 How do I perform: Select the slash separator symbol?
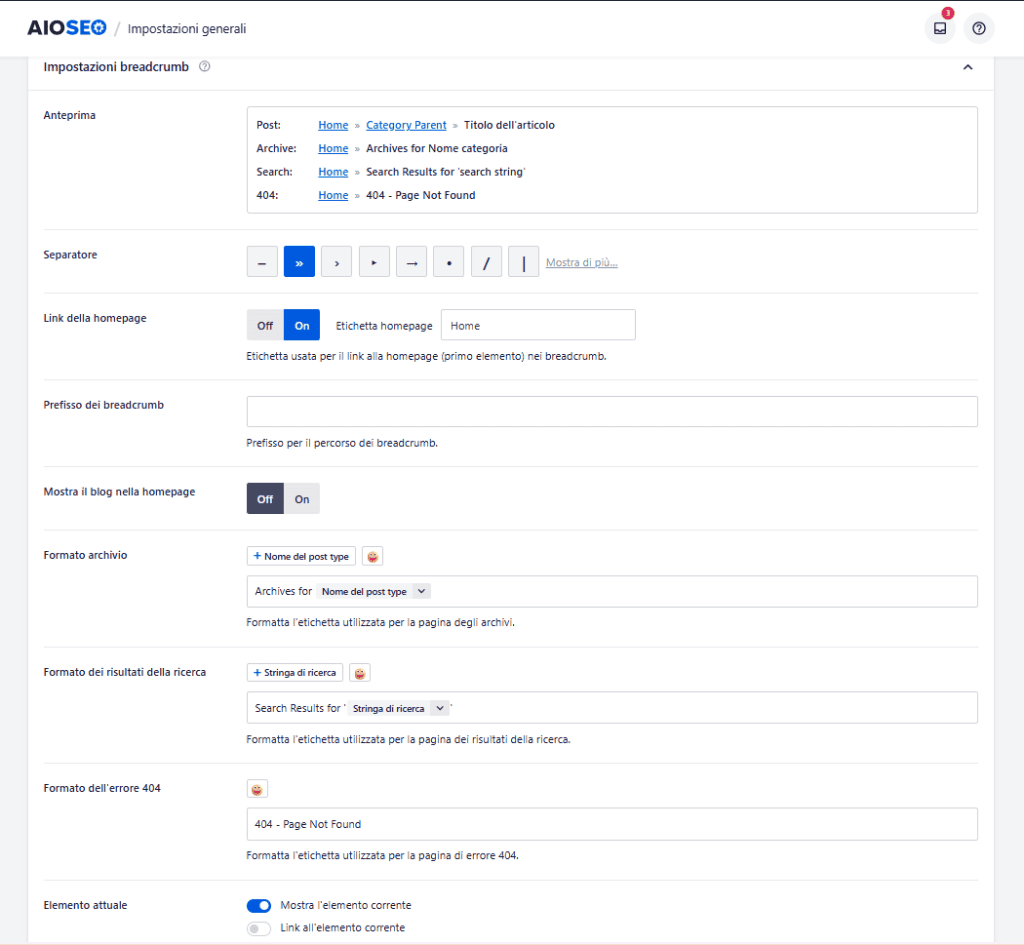(486, 261)
